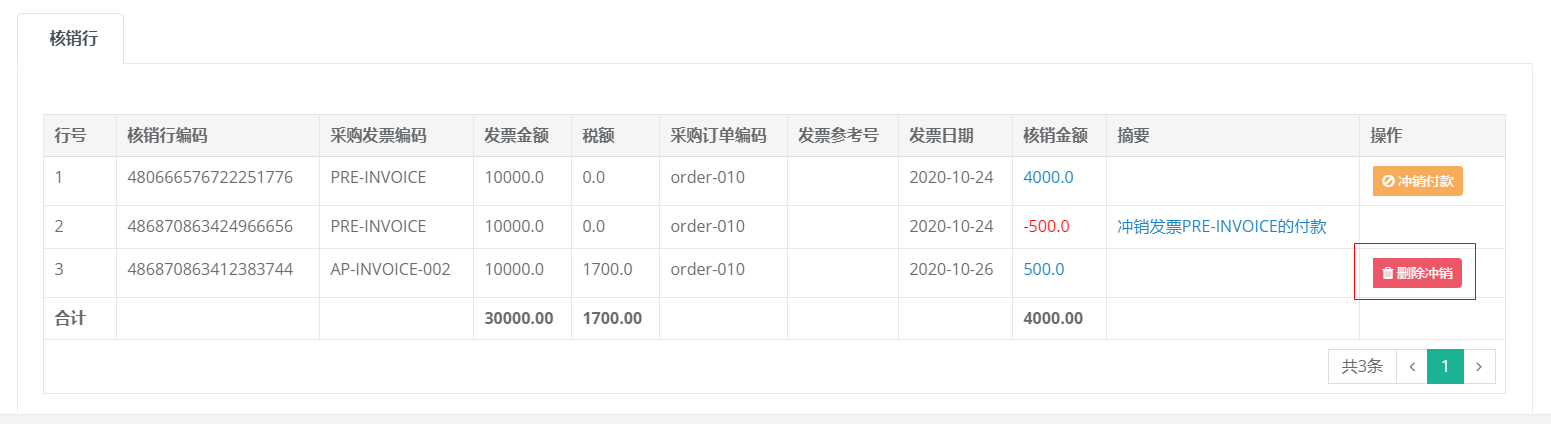Click the 核销行编码 column header
Viewport: 1551px width, 424px height.
click(x=167, y=135)
